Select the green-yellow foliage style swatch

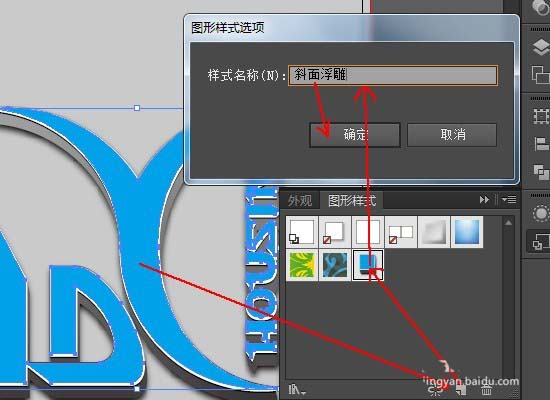tap(302, 265)
